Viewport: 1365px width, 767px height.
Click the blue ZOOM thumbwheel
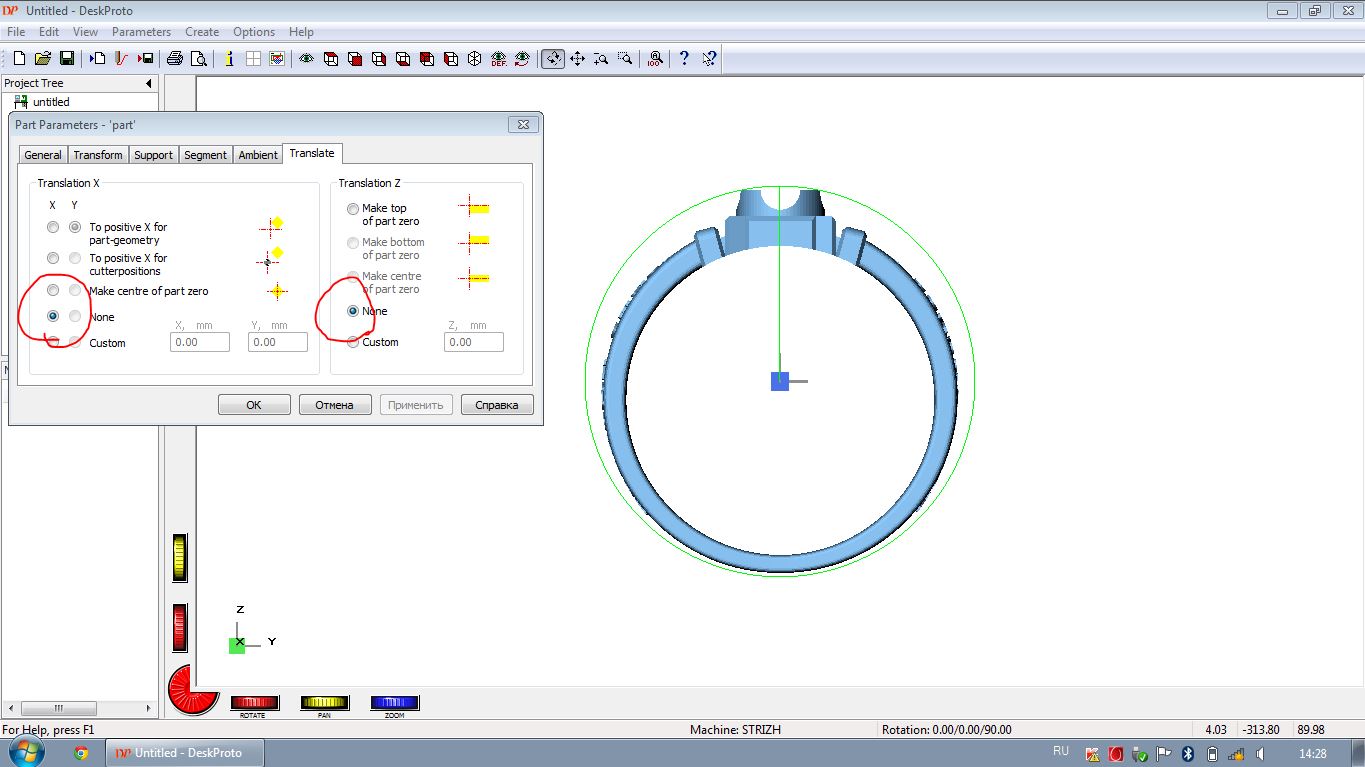(394, 703)
